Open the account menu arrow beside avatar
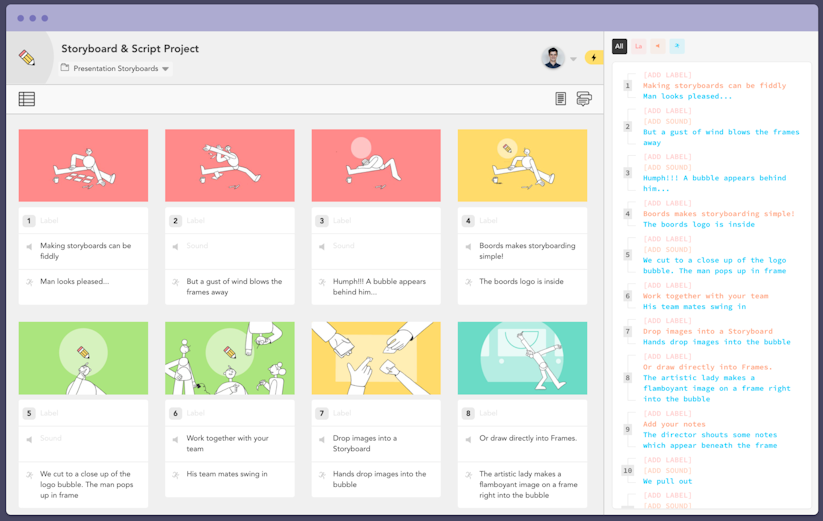 point(573,59)
